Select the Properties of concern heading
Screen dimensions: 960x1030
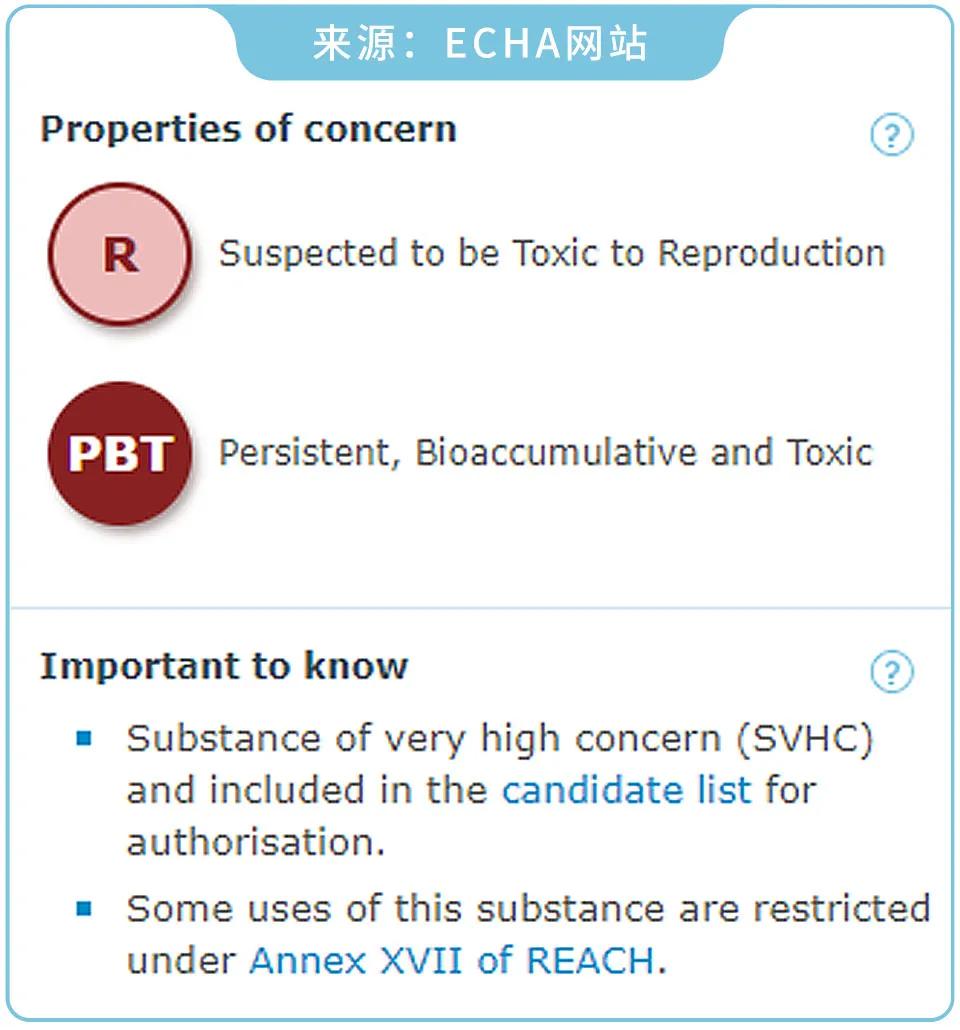tap(248, 129)
